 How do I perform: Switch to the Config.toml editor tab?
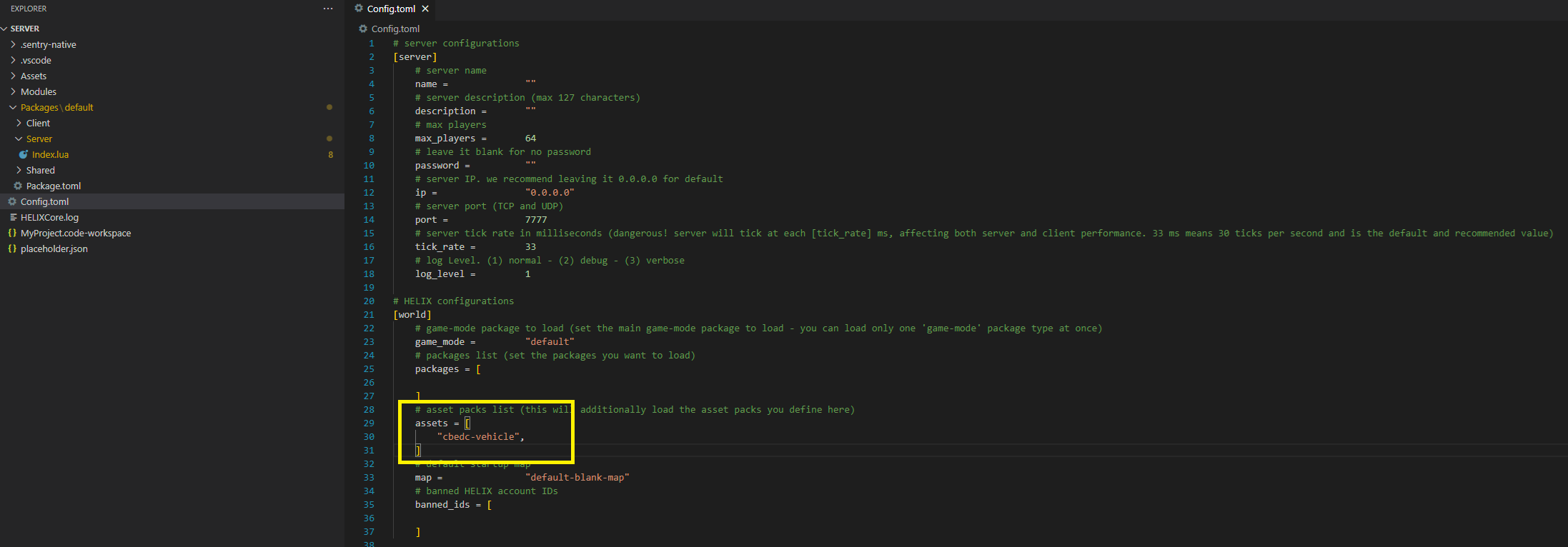pyautogui.click(x=390, y=9)
